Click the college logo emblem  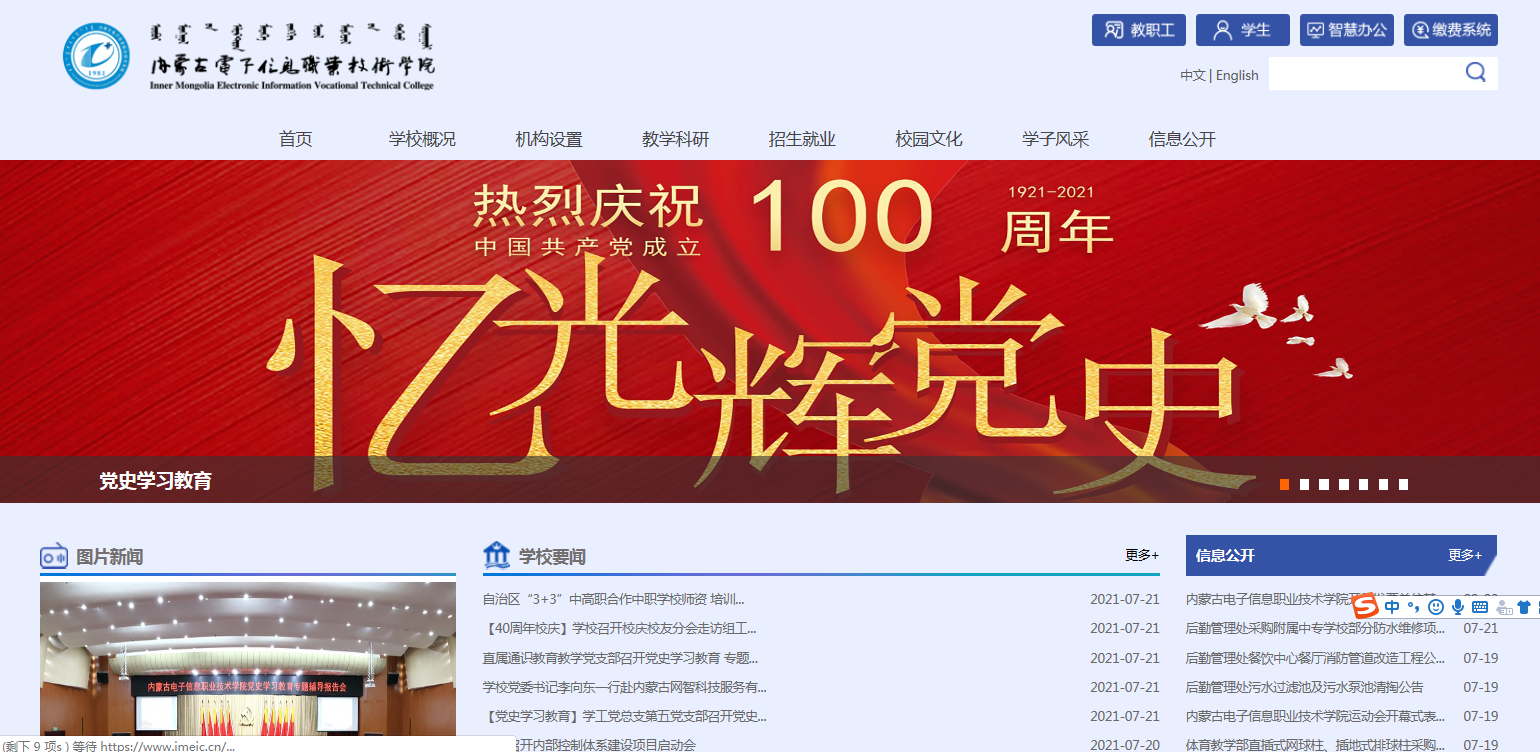click(97, 56)
